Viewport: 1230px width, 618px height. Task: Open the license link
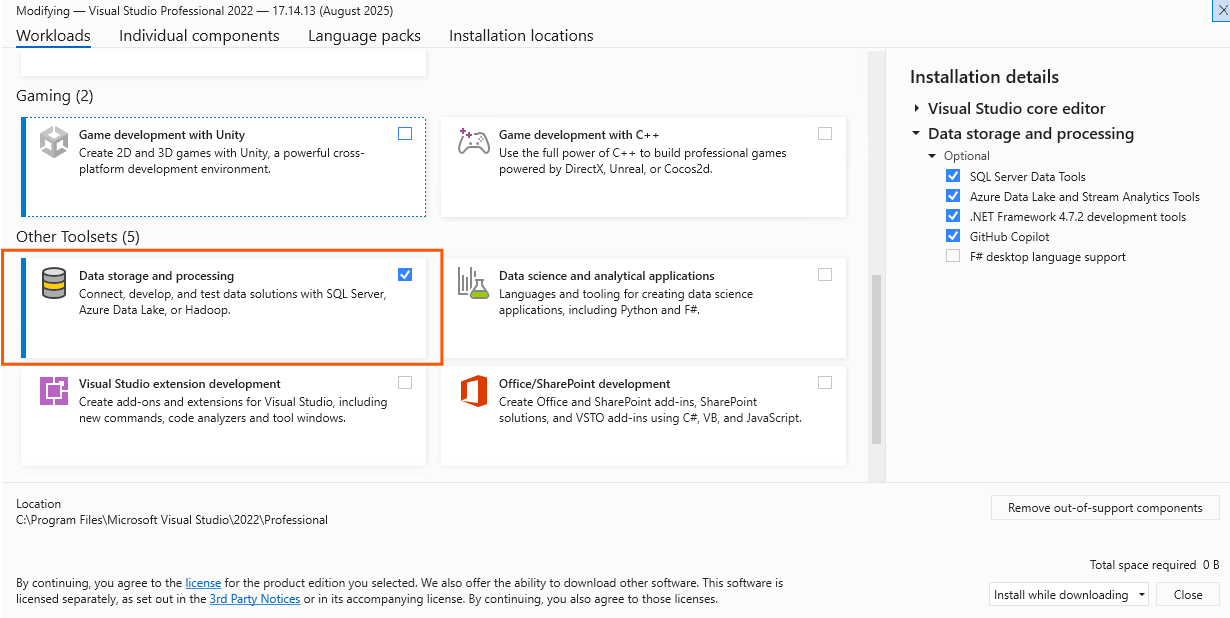(203, 582)
